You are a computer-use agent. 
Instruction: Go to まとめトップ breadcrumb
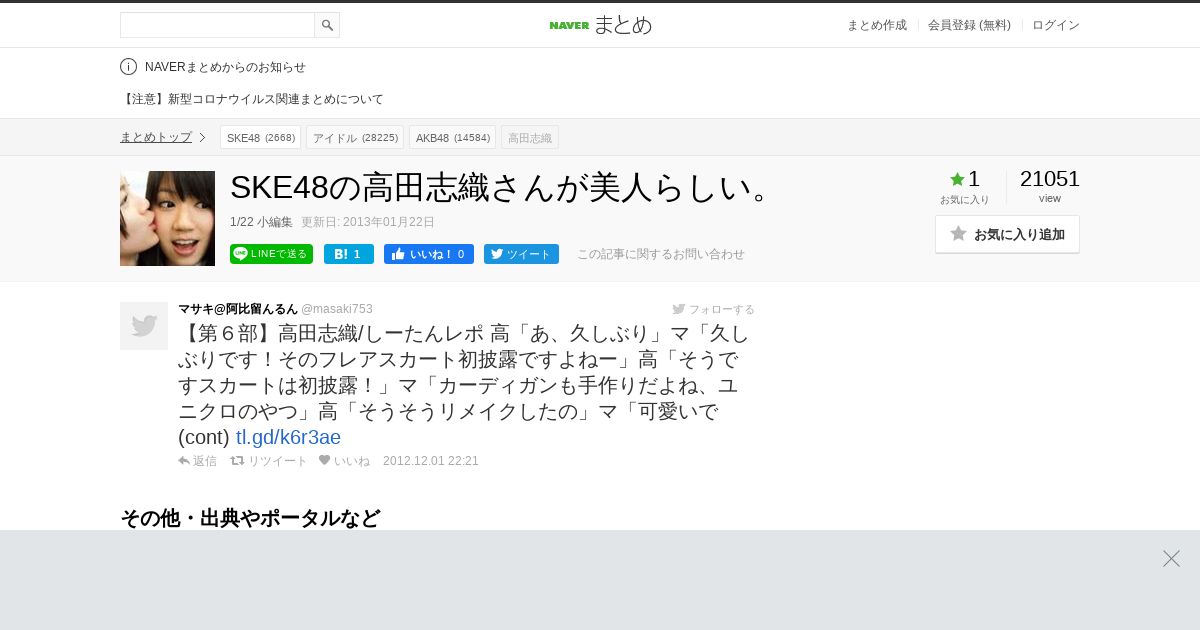(156, 137)
